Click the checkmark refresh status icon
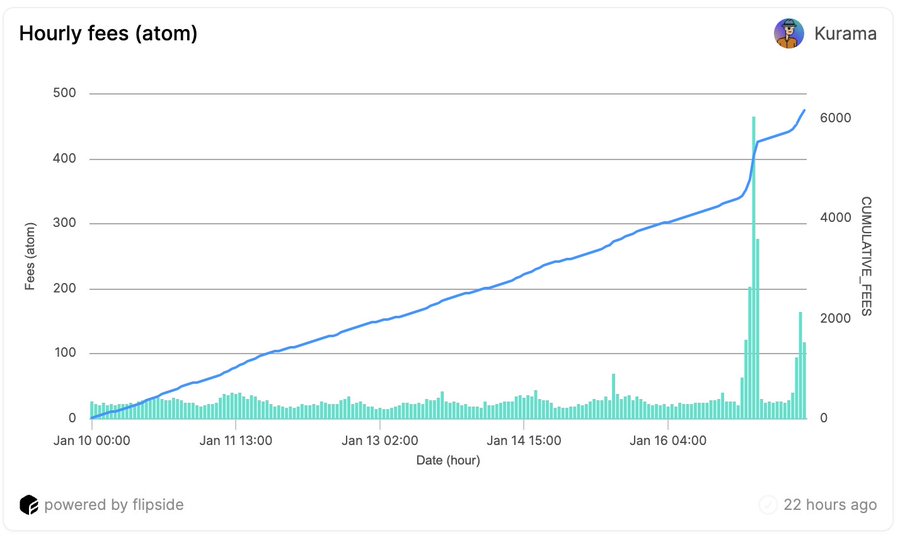Viewport: 900px width, 537px height. point(768,504)
